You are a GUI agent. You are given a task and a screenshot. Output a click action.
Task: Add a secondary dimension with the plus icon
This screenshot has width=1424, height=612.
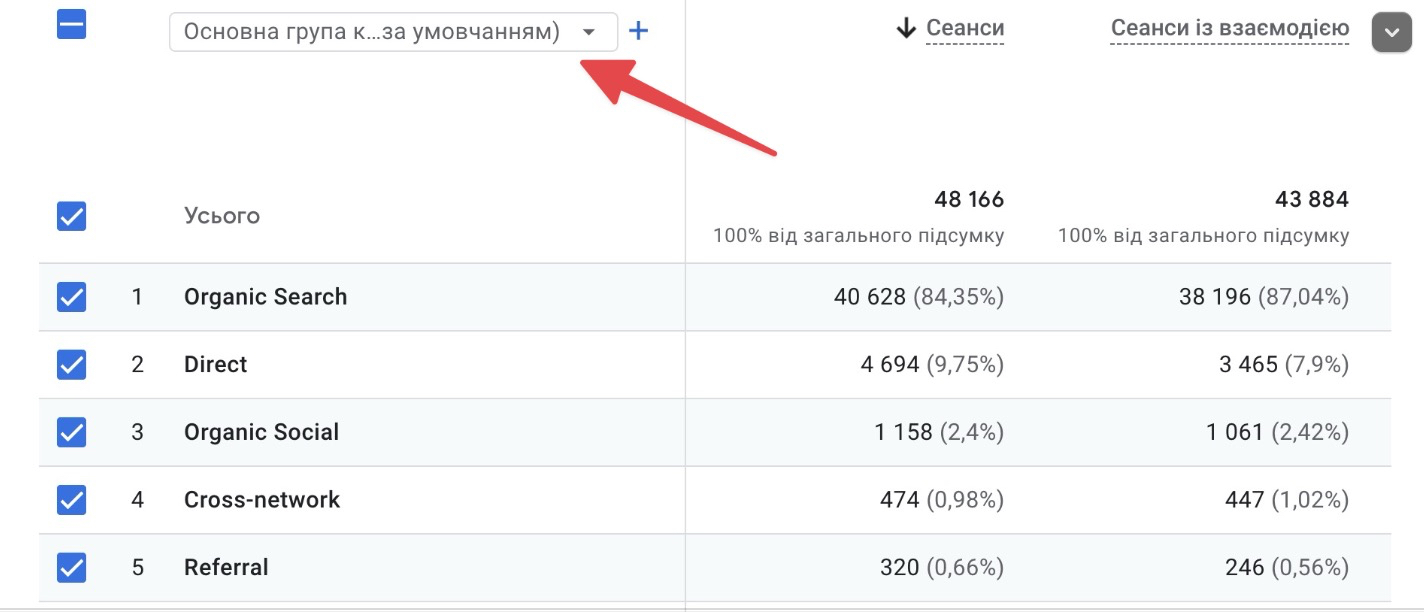pos(637,30)
